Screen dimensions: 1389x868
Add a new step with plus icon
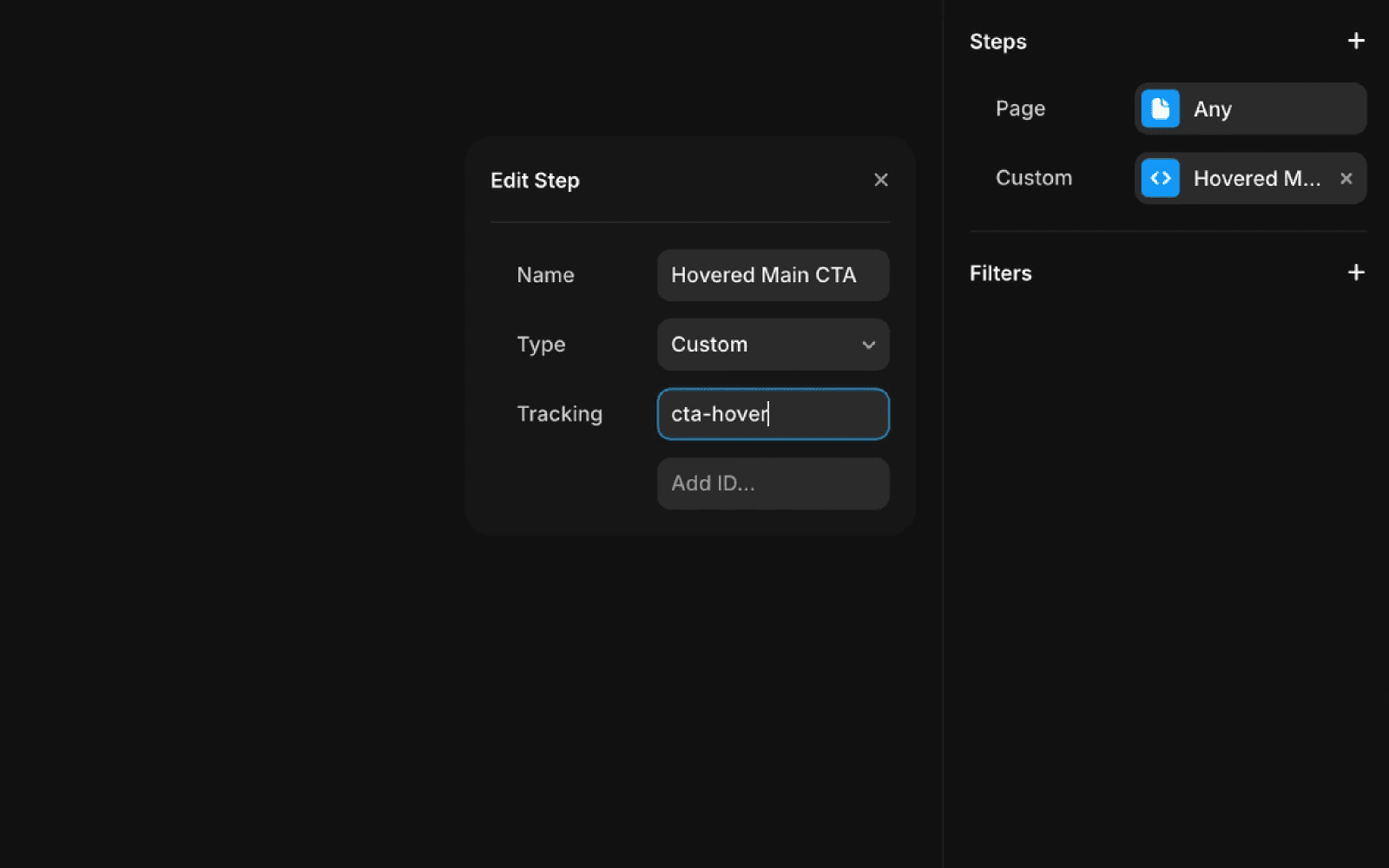point(1356,41)
